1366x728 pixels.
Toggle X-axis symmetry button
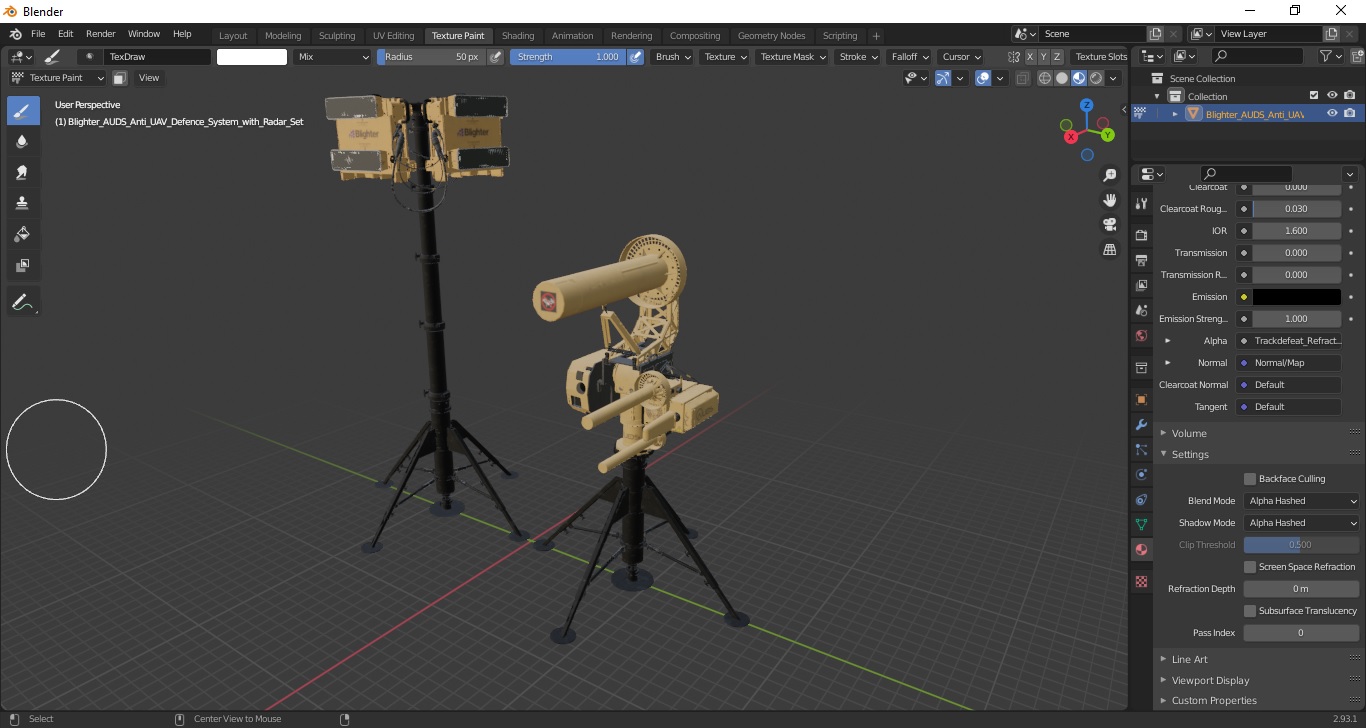tap(1030, 57)
